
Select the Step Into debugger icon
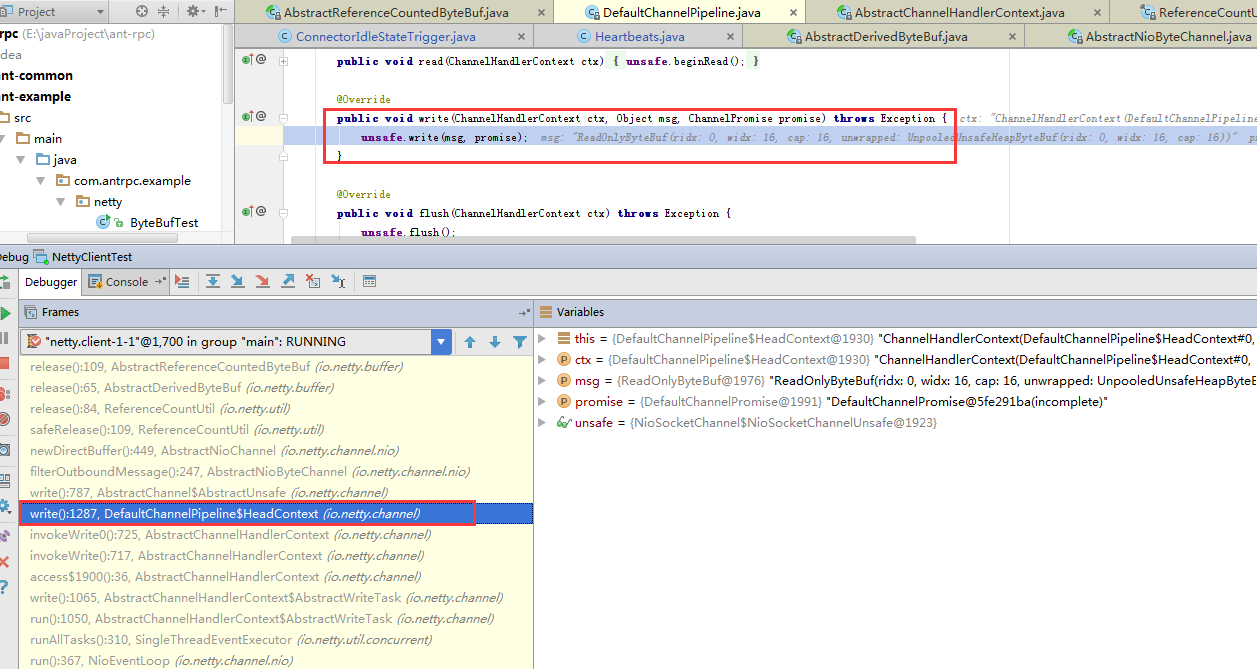point(237,282)
